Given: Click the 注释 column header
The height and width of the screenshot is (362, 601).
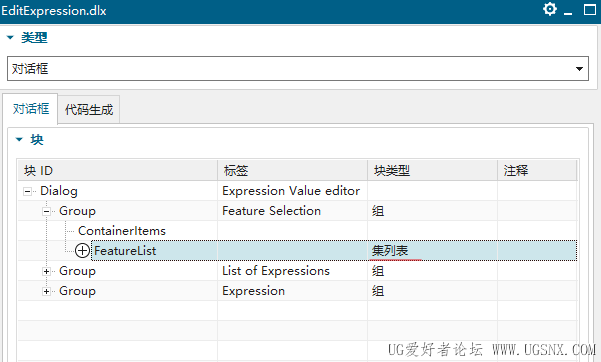Looking at the screenshot, I should 537,170.
